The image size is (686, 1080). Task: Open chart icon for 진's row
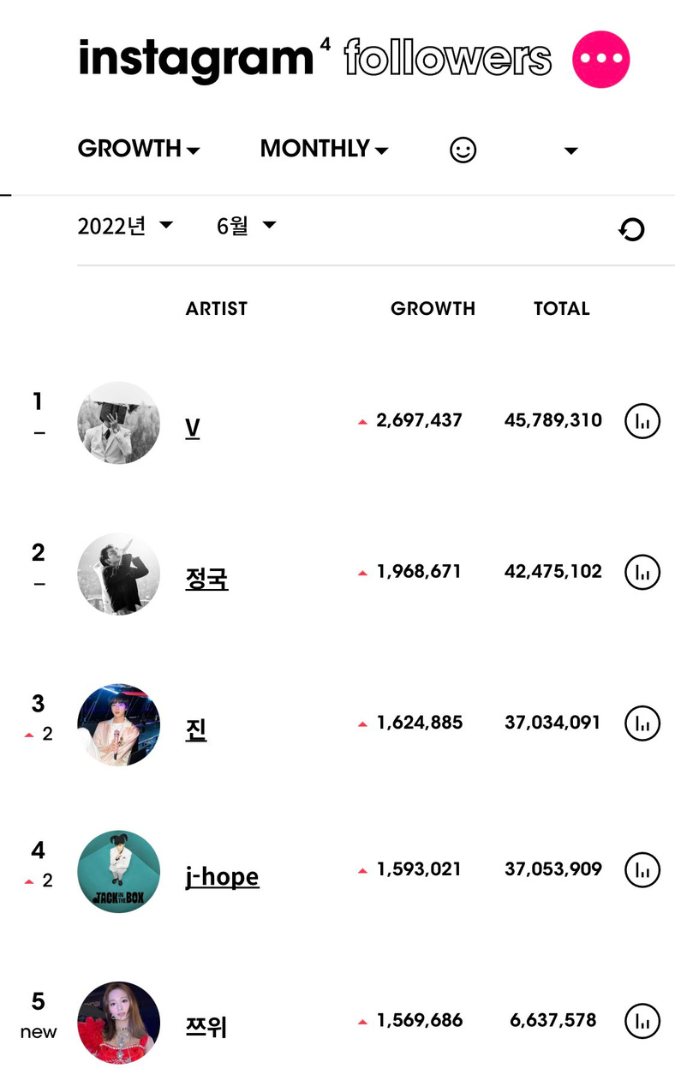642,723
